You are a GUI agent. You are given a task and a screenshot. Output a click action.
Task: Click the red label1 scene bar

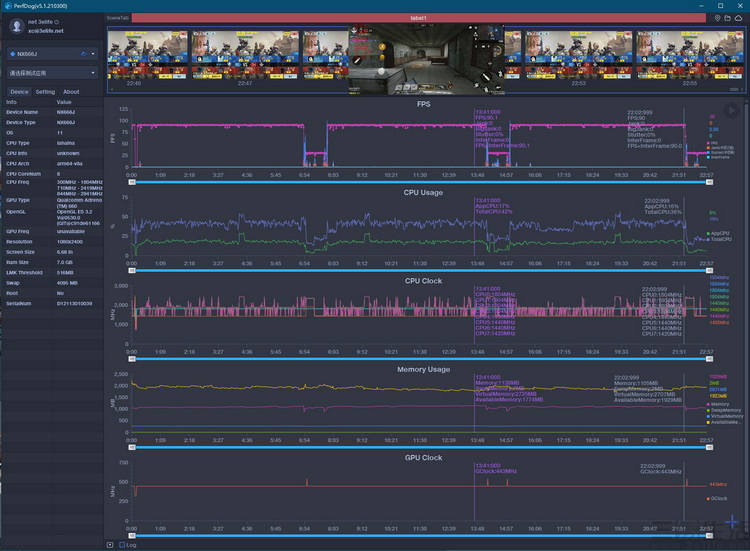tap(419, 18)
